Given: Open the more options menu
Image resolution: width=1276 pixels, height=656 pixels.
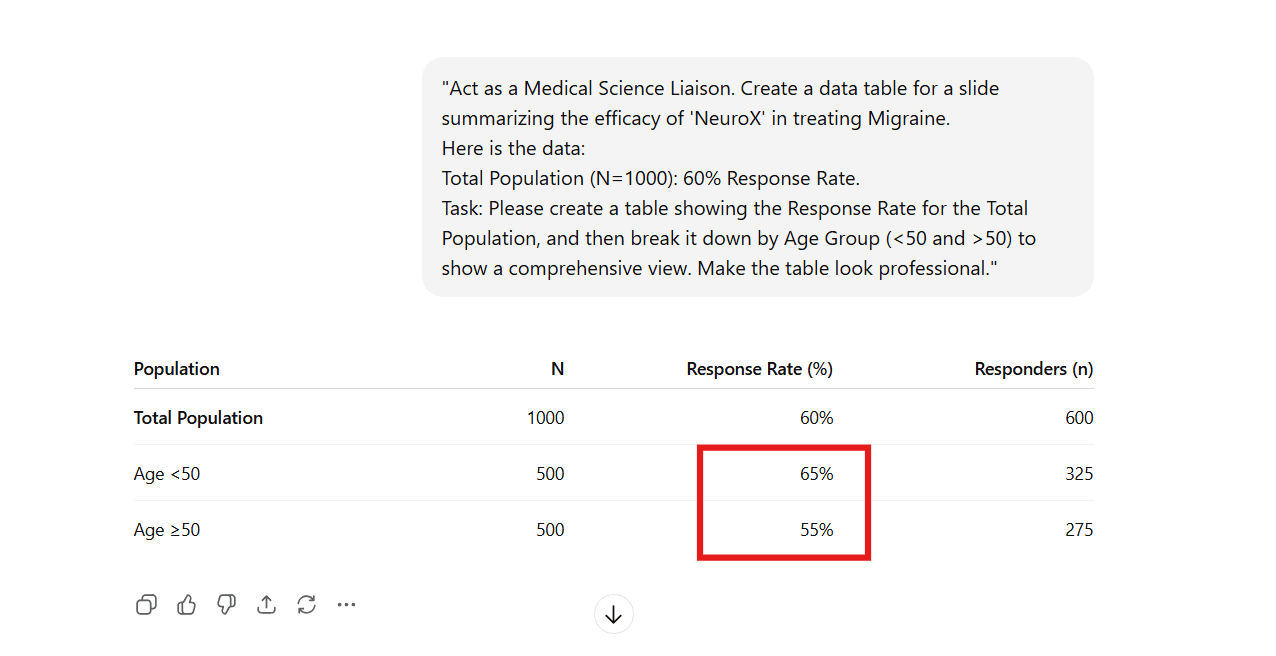Looking at the screenshot, I should pyautogui.click(x=346, y=604).
